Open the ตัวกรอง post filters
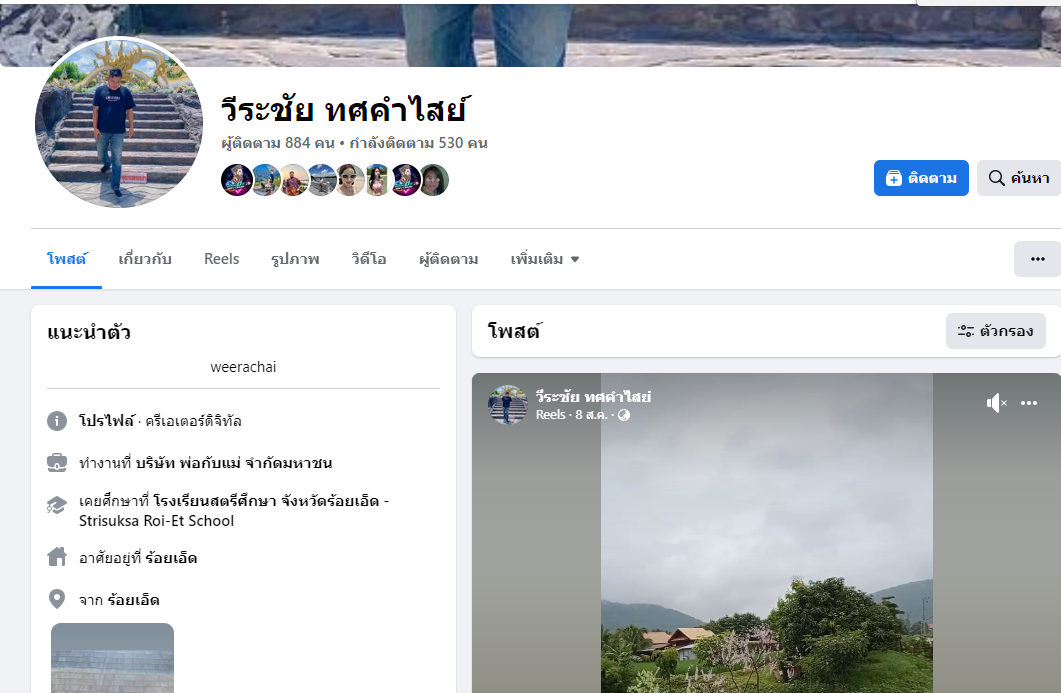This screenshot has height=693, width=1061. tap(995, 331)
